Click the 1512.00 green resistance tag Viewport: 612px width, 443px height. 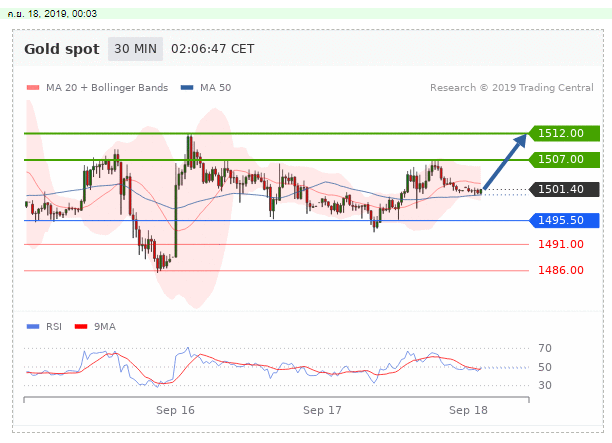[564, 133]
